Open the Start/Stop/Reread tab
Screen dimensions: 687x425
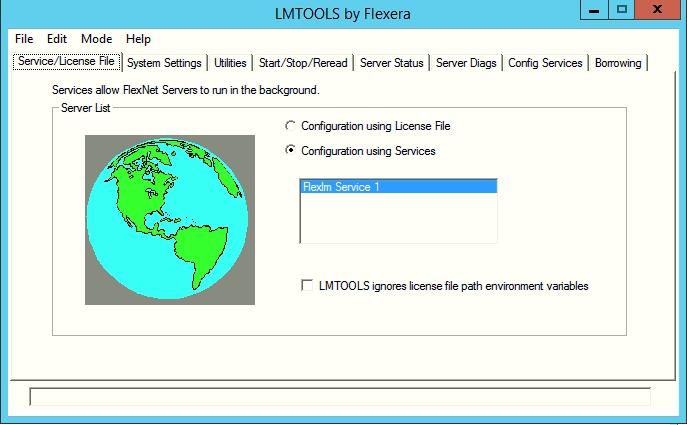point(303,63)
